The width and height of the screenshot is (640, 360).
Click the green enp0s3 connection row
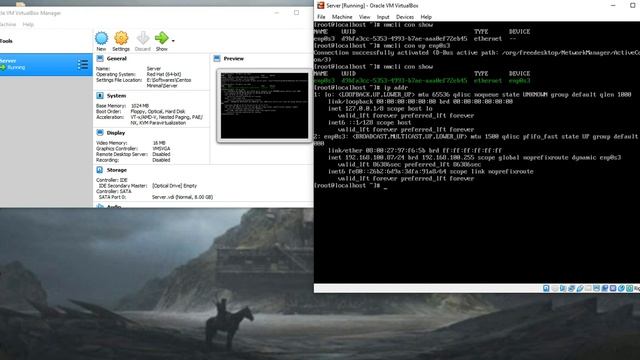coord(422,80)
